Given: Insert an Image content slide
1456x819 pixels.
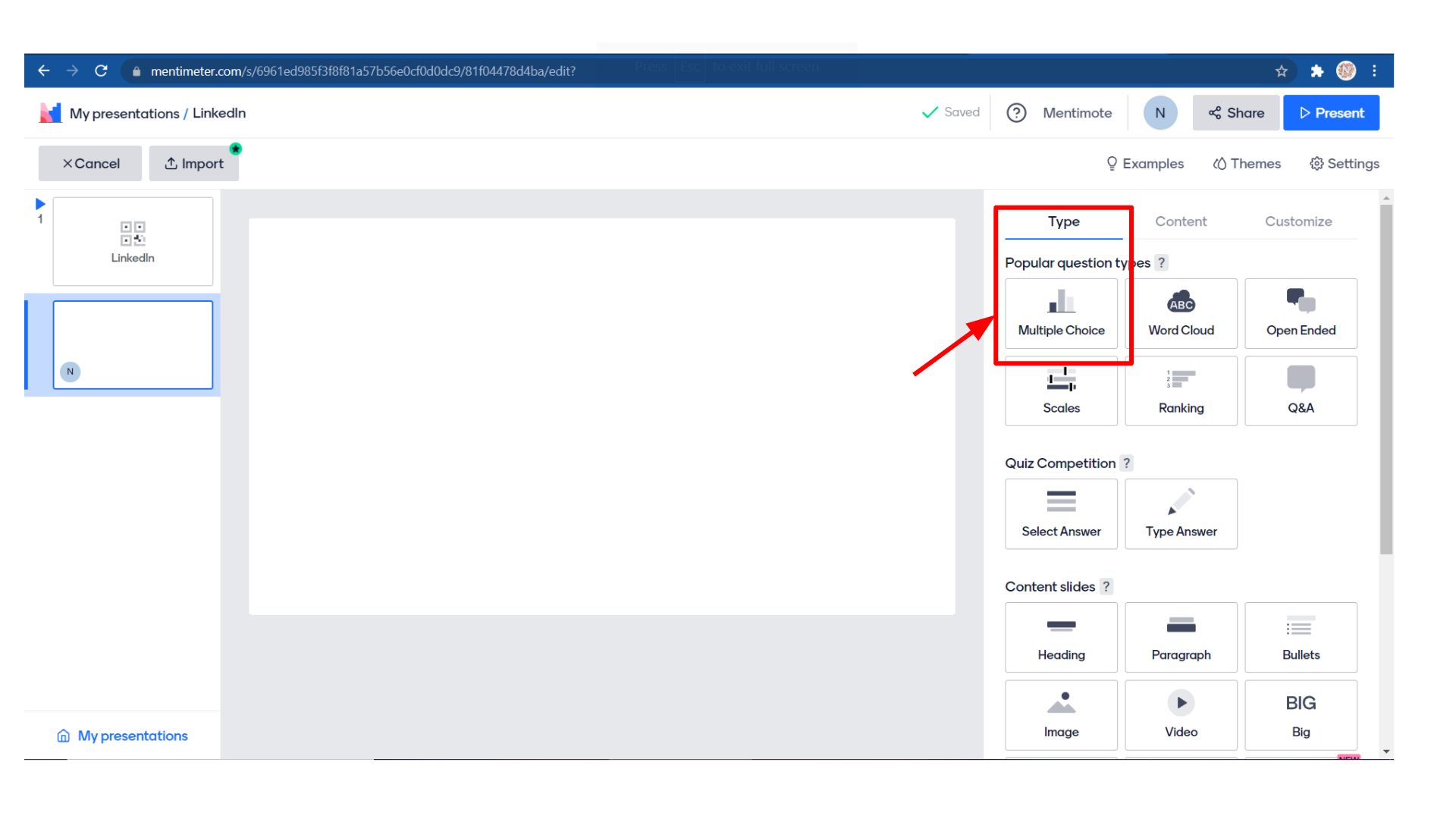Looking at the screenshot, I should point(1061,714).
